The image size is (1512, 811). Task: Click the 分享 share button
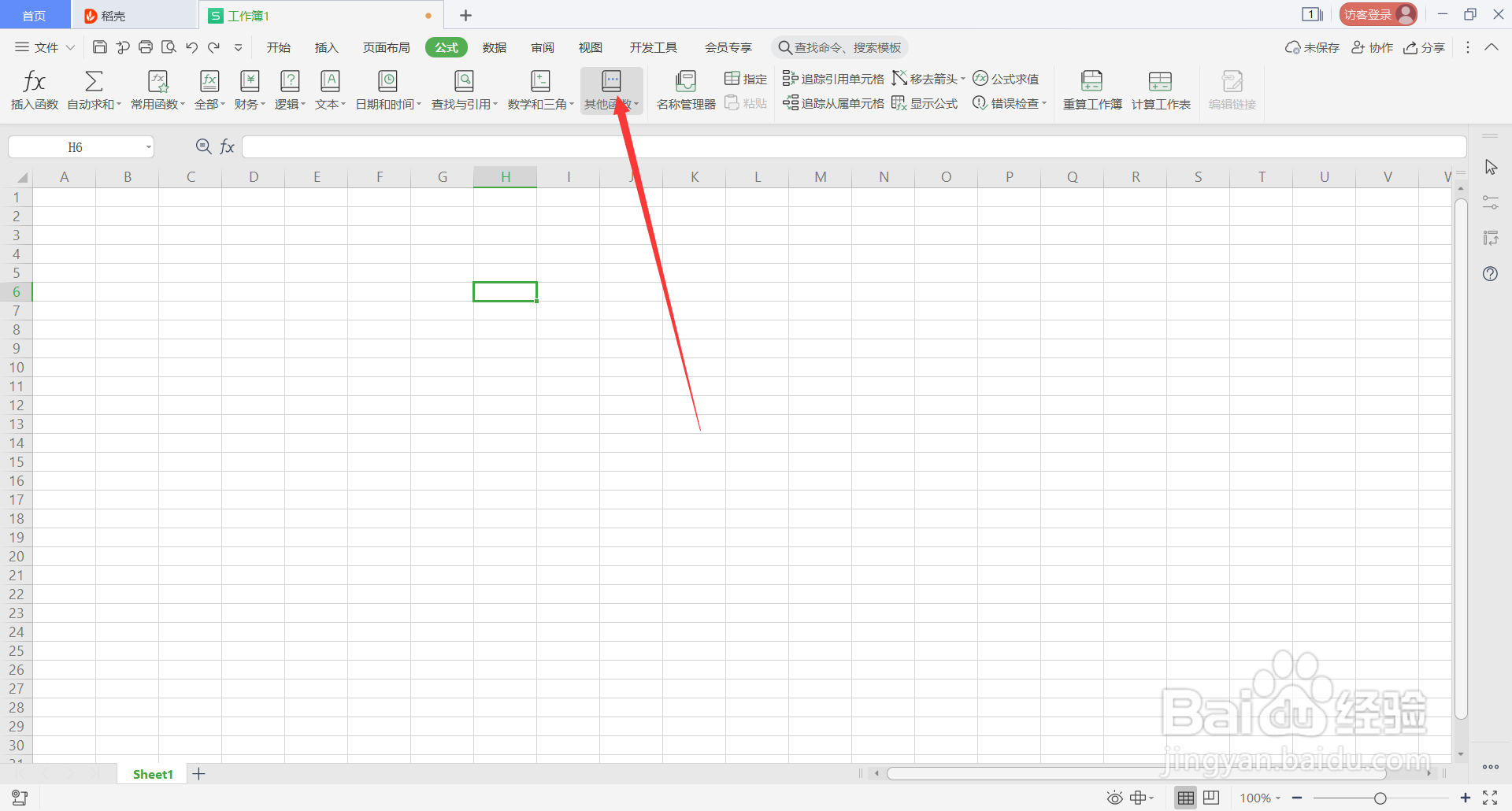[1425, 47]
